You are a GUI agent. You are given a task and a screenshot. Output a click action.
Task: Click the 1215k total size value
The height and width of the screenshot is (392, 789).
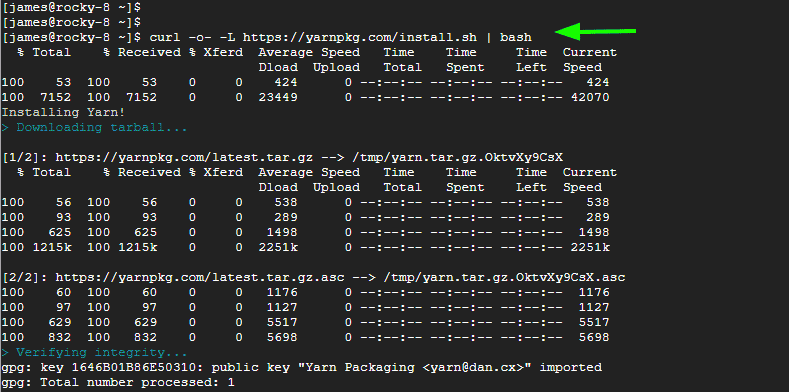coord(52,248)
